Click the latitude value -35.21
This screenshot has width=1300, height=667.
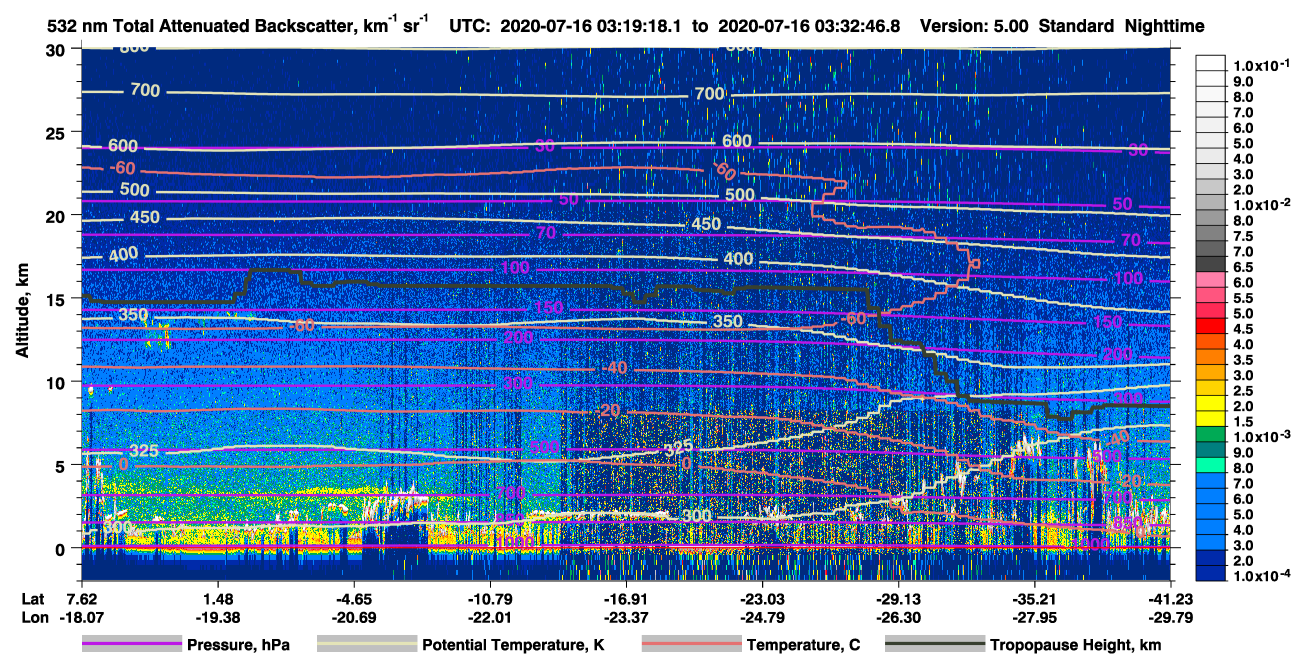pyautogui.click(x=1033, y=599)
